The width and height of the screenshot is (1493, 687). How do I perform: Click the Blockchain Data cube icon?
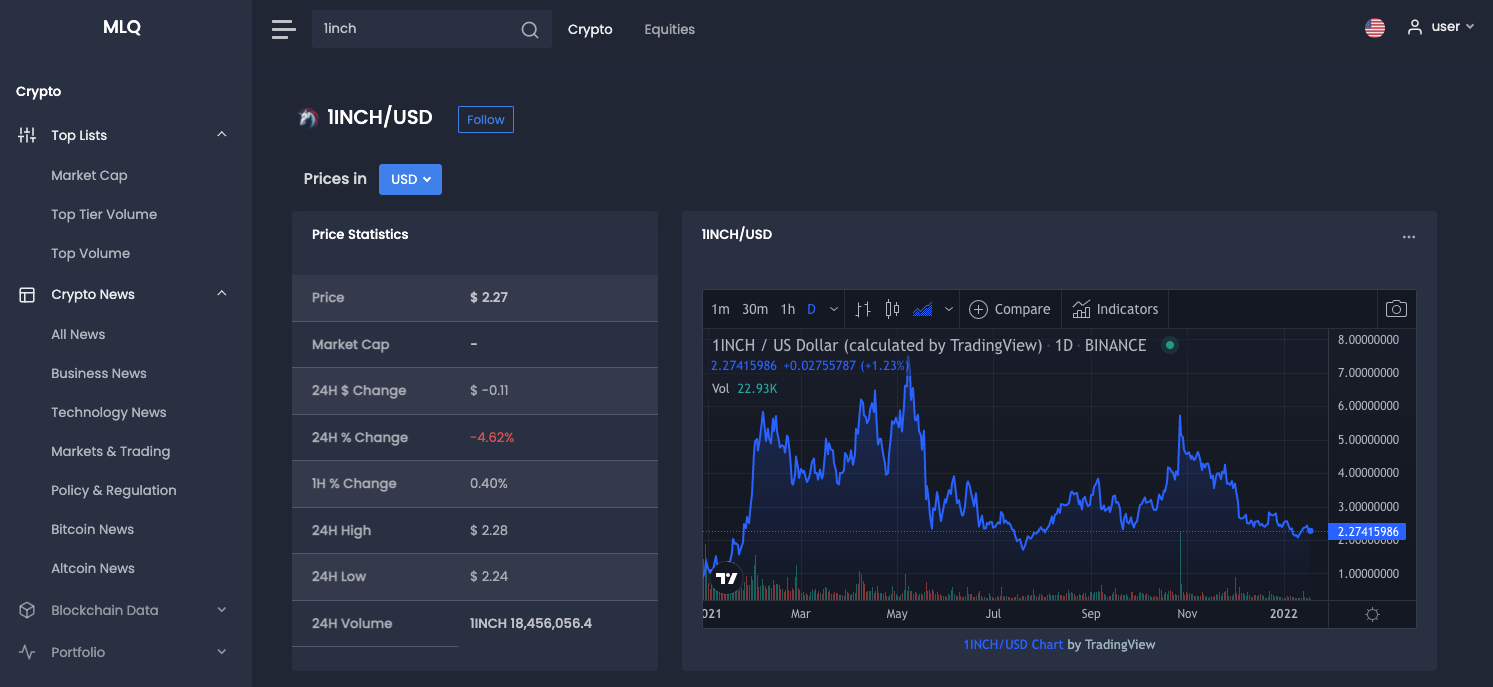pos(28,610)
